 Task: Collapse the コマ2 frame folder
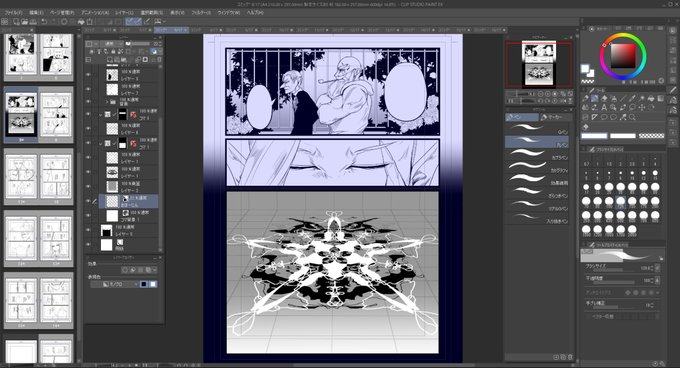101,114
